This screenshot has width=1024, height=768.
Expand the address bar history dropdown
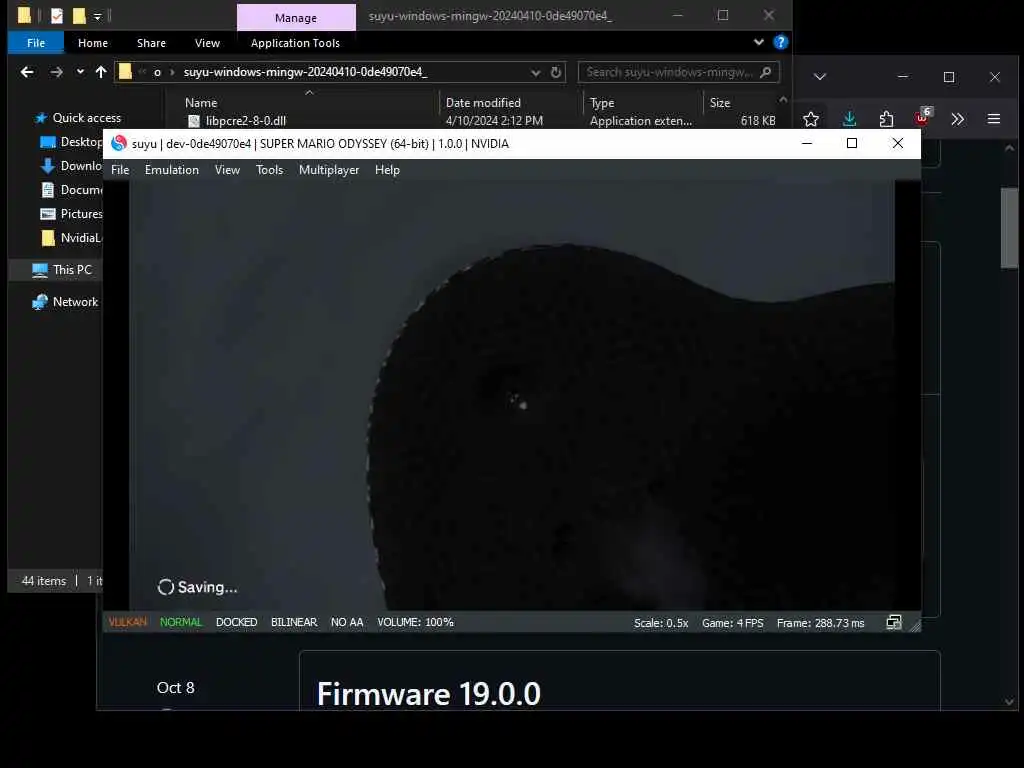tap(536, 72)
